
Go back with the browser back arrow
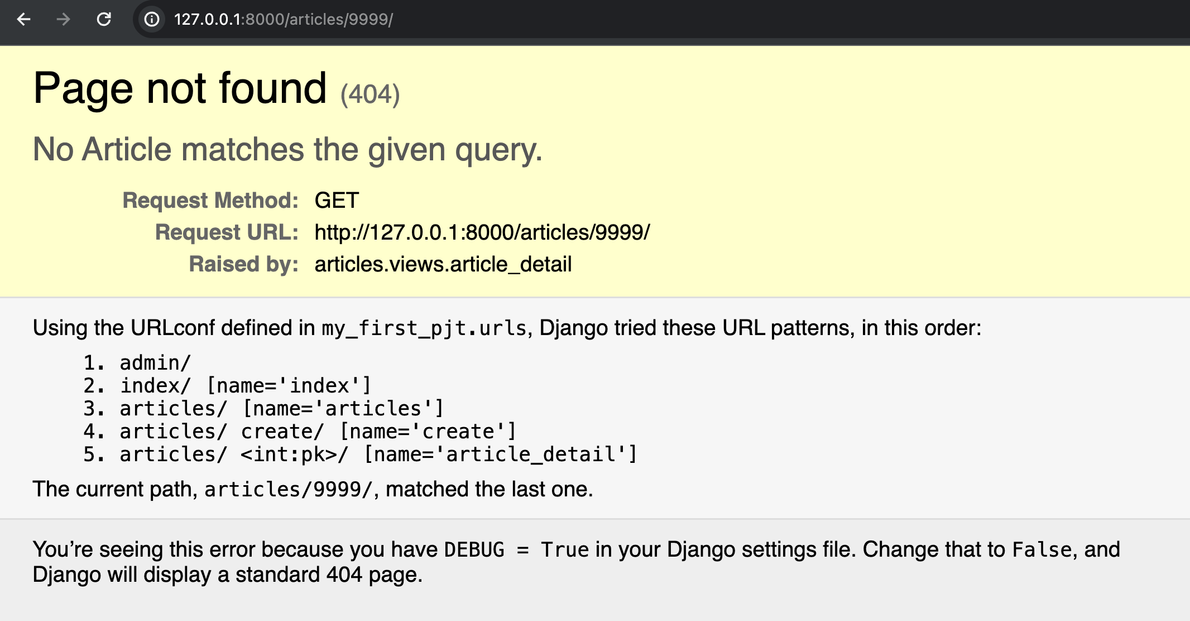click(24, 19)
